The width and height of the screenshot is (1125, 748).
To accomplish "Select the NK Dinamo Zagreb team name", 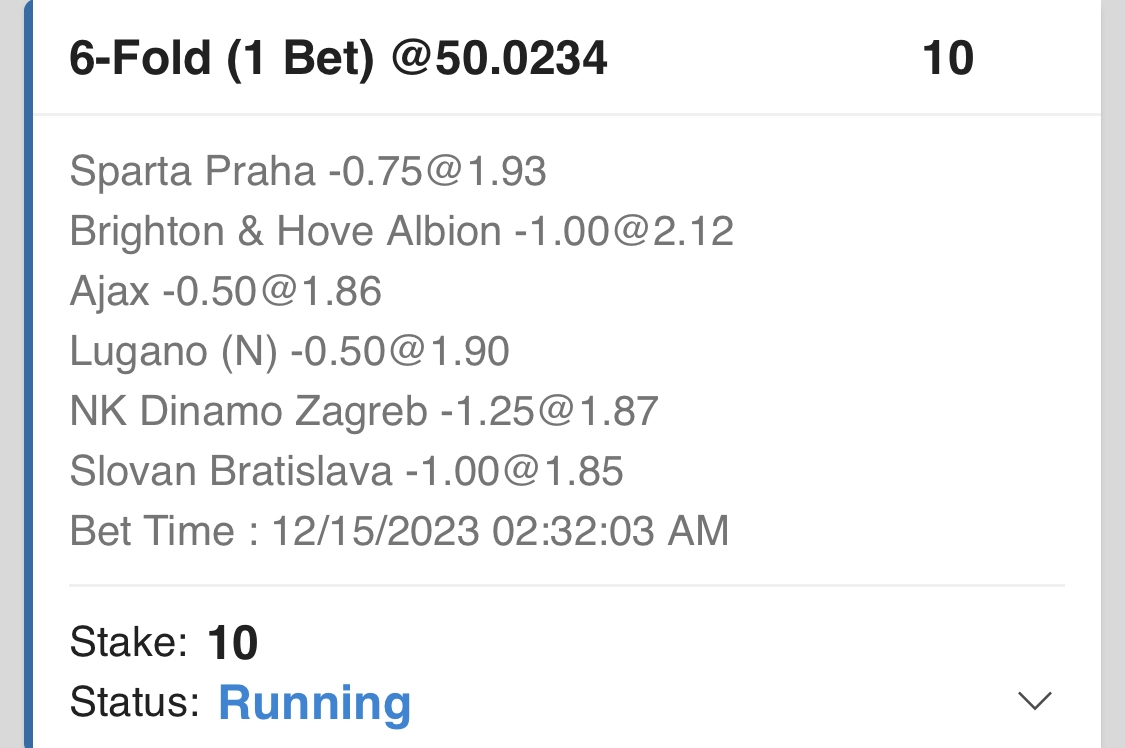I will point(248,411).
